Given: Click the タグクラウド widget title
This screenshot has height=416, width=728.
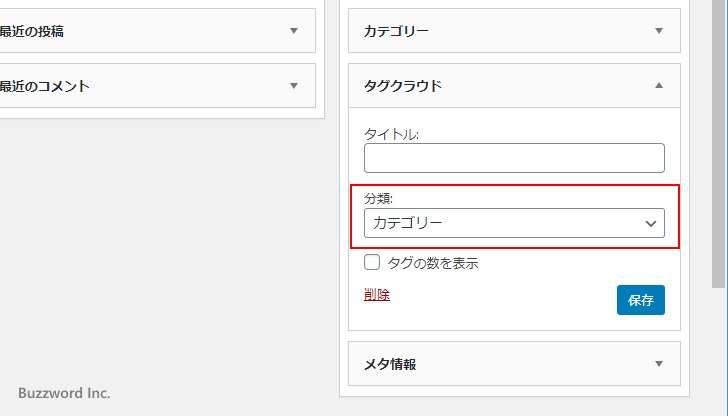Looking at the screenshot, I should pyautogui.click(x=403, y=86).
